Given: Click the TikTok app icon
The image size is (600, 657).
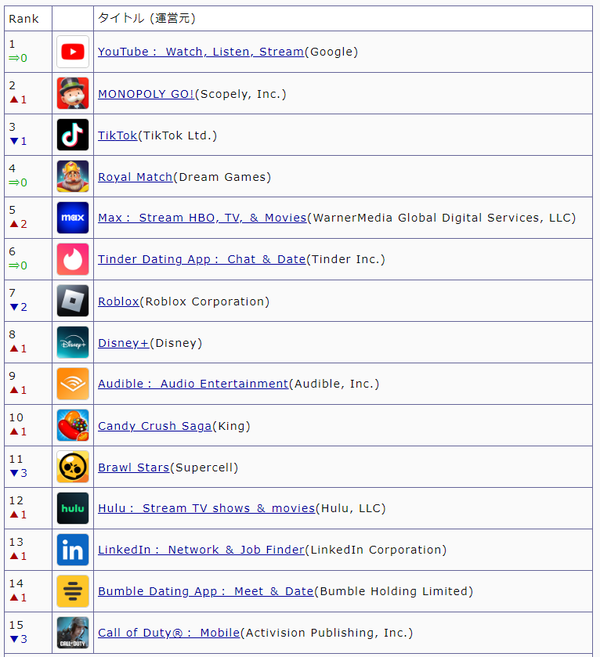Looking at the screenshot, I should (72, 135).
